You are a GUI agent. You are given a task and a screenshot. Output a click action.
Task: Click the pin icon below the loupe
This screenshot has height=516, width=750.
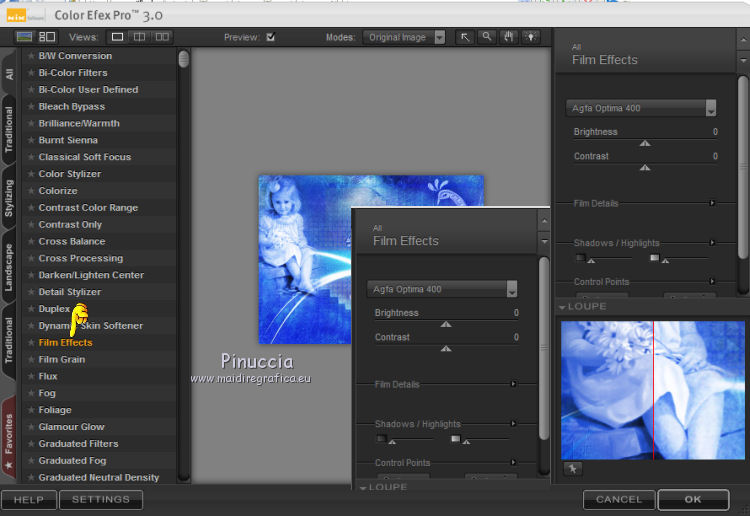(573, 469)
